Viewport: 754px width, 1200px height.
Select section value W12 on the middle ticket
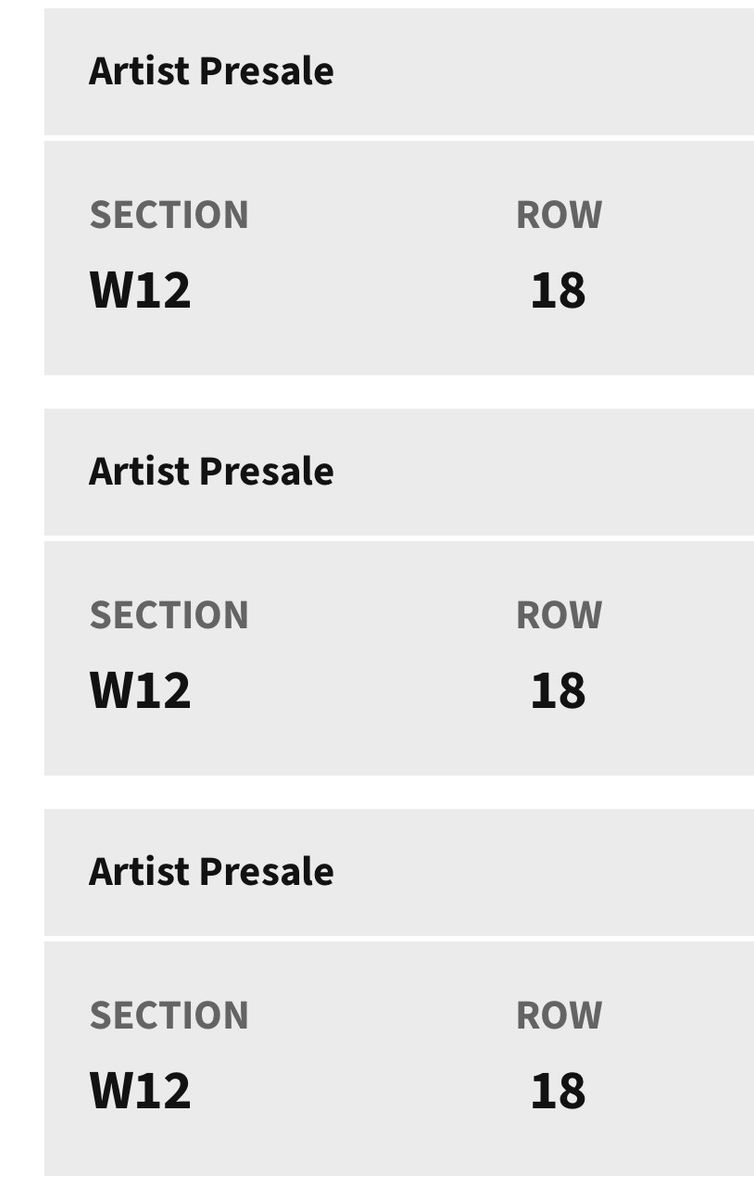(x=140, y=690)
